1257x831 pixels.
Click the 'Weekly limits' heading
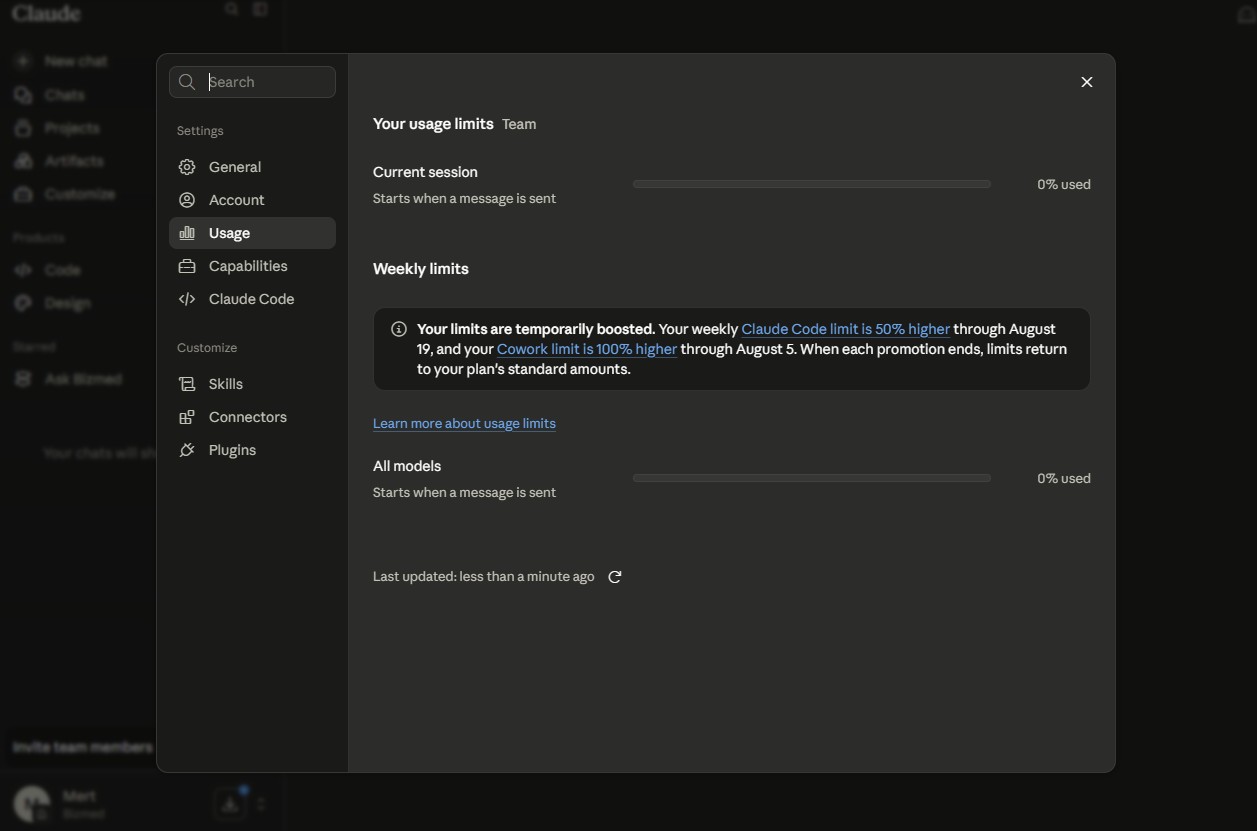coord(421,269)
